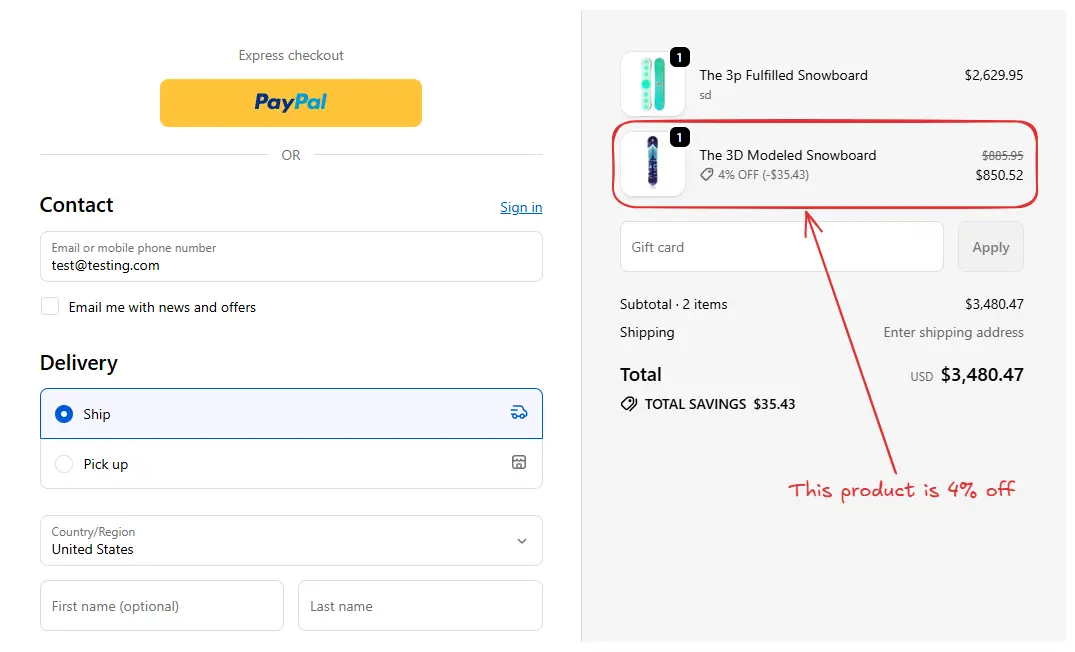This screenshot has width=1075, height=652.
Task: Click the Sign in link
Action: (521, 207)
